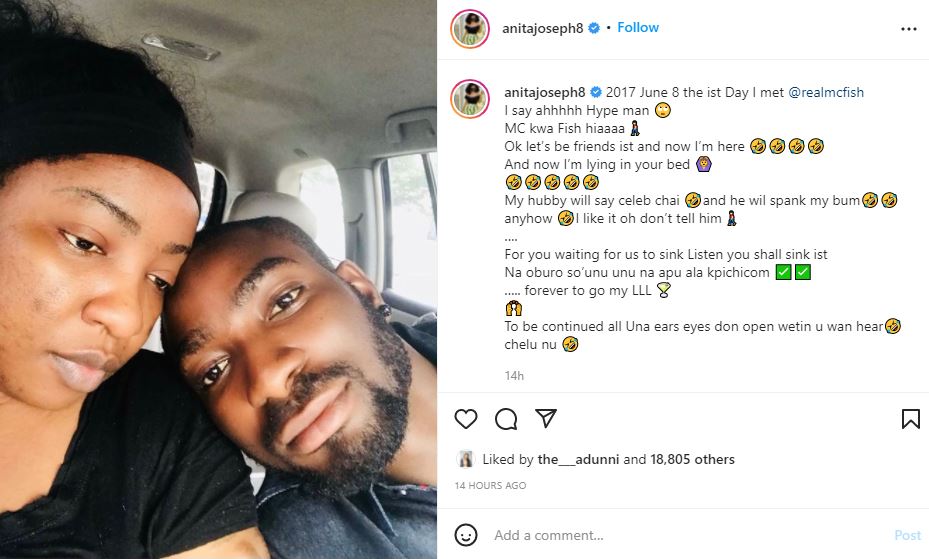
Task: Share post with paper plane icon
Action: click(545, 418)
